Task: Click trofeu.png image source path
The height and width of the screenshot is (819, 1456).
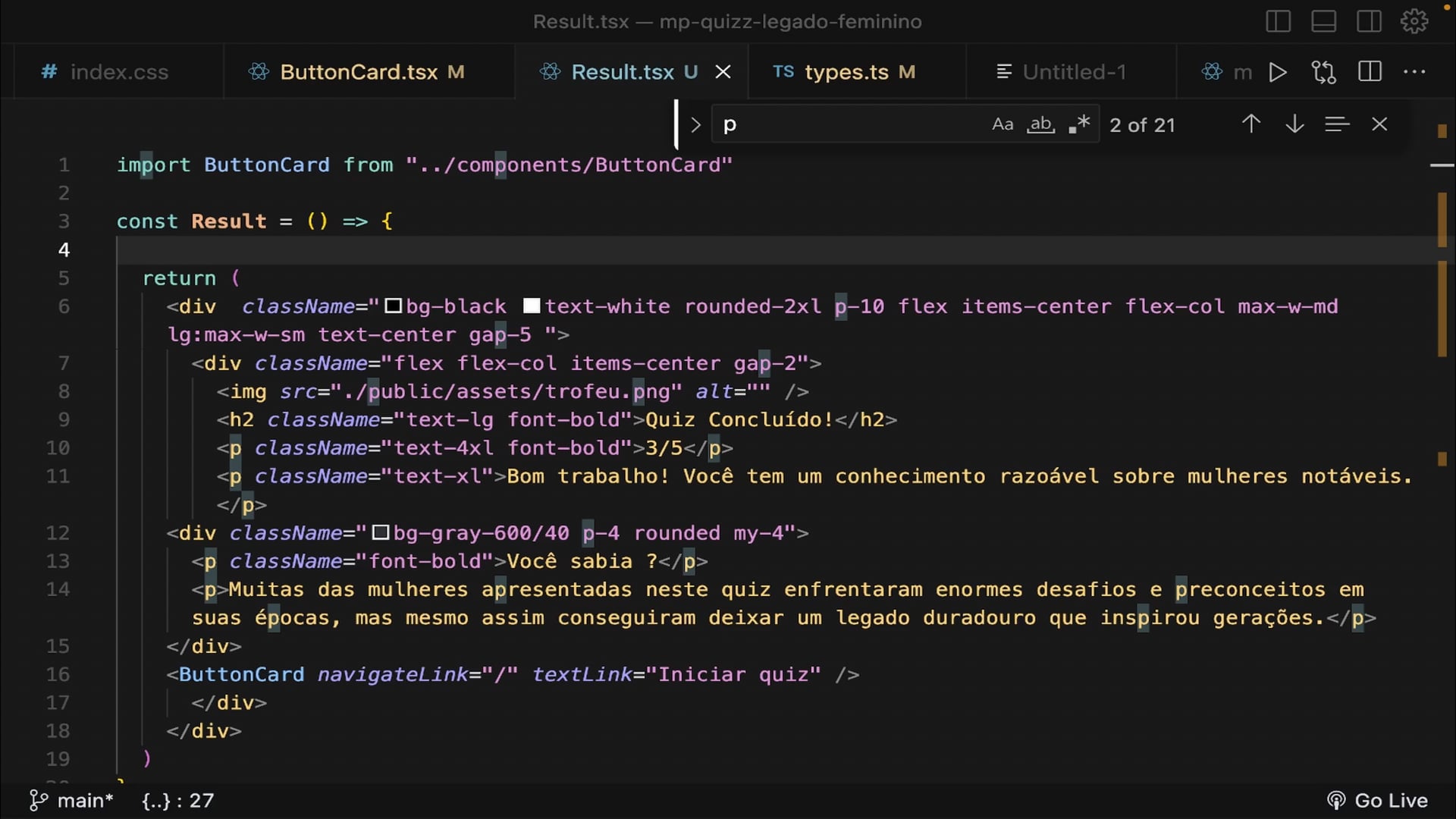Action: (507, 391)
